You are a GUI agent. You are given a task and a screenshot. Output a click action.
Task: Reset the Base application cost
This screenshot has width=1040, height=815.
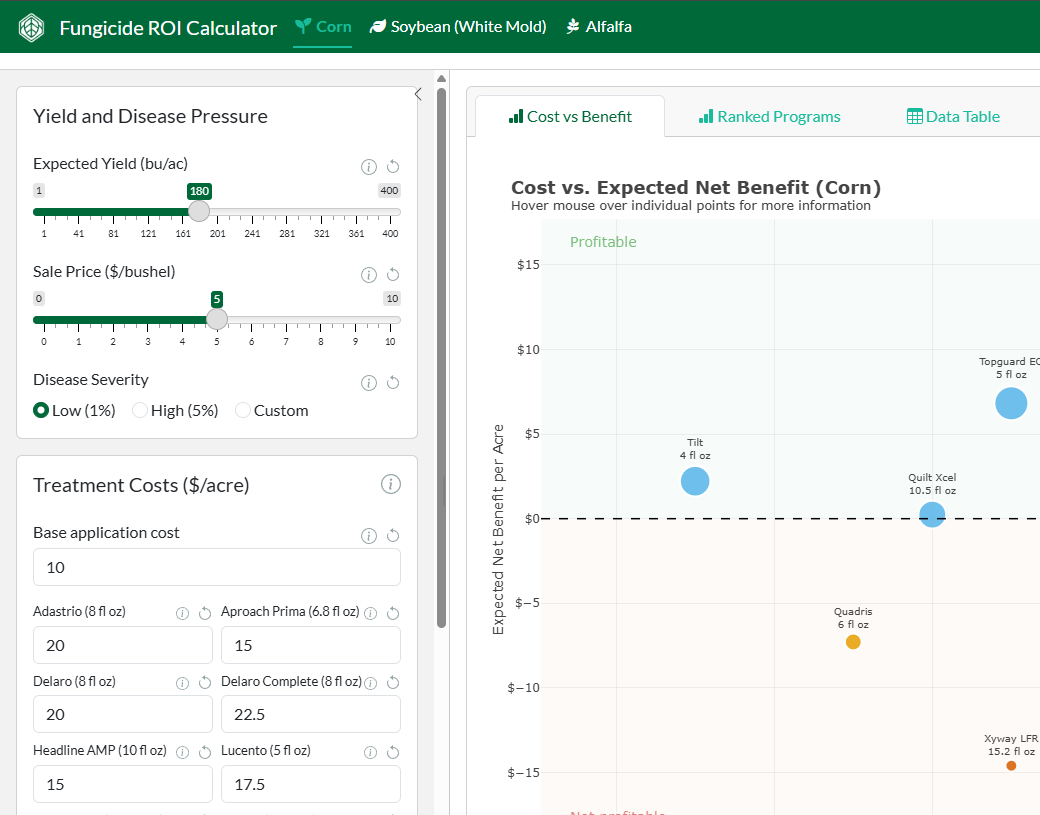[x=393, y=536]
